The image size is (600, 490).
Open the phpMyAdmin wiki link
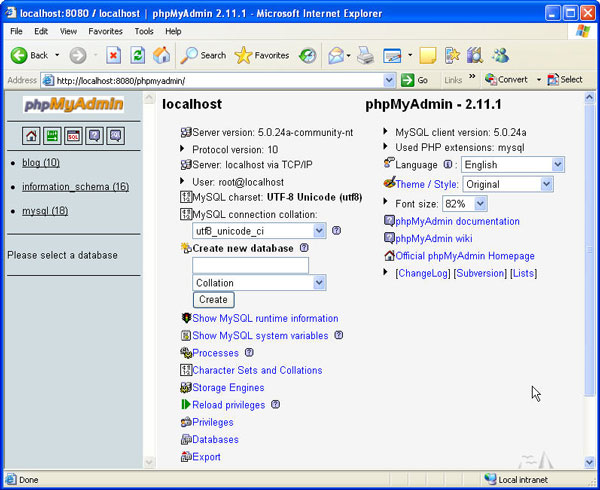[x=434, y=238]
